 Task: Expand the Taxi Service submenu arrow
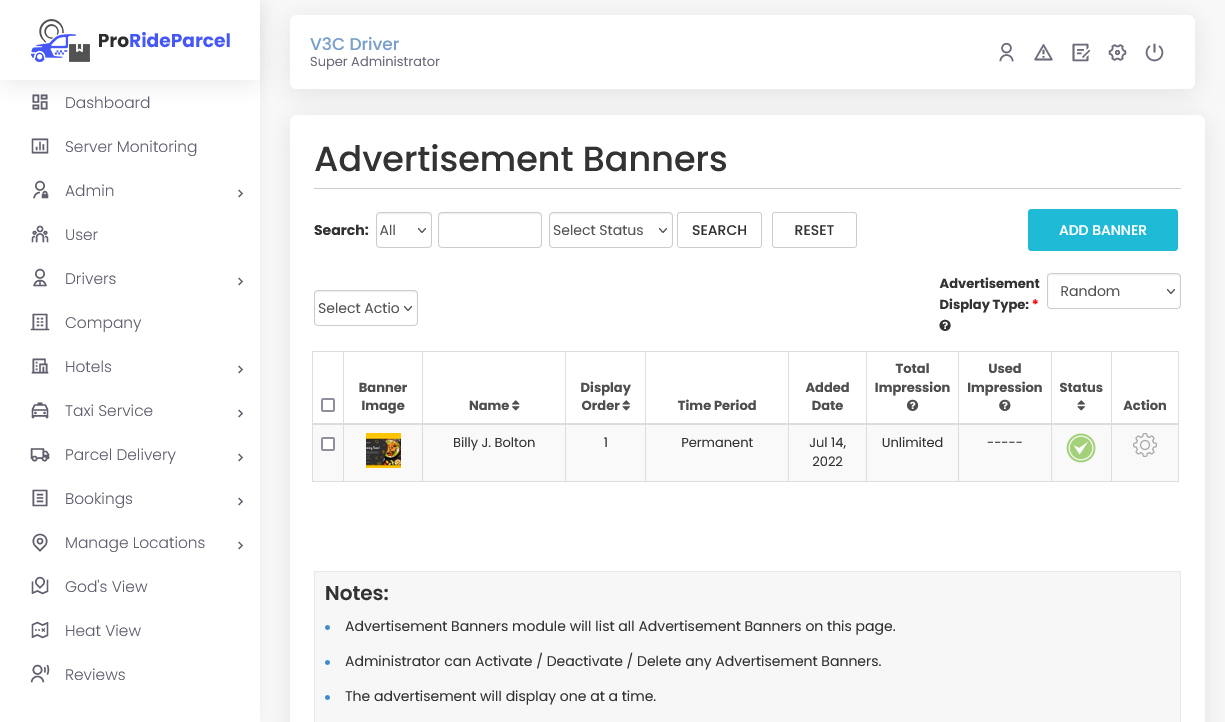pyautogui.click(x=240, y=413)
